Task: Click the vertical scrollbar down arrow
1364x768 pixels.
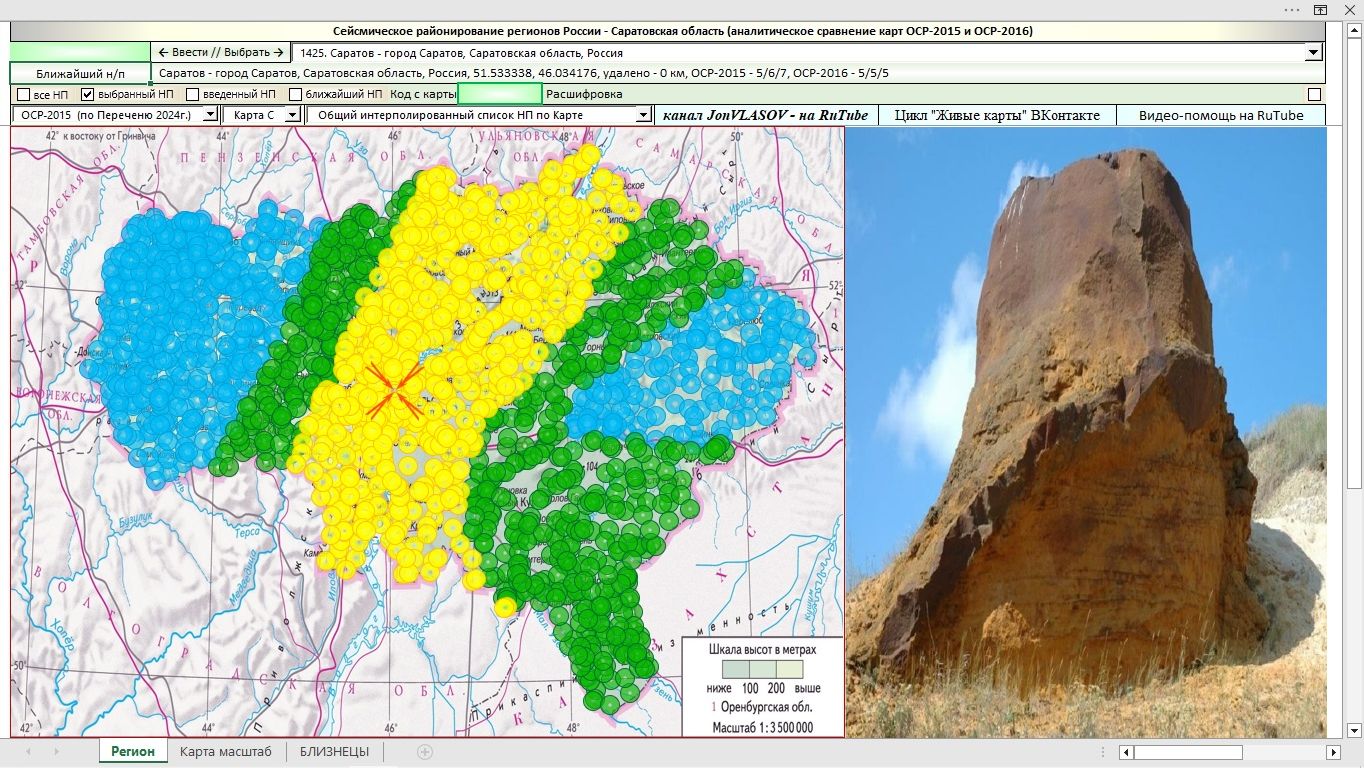Action: (x=1354, y=730)
